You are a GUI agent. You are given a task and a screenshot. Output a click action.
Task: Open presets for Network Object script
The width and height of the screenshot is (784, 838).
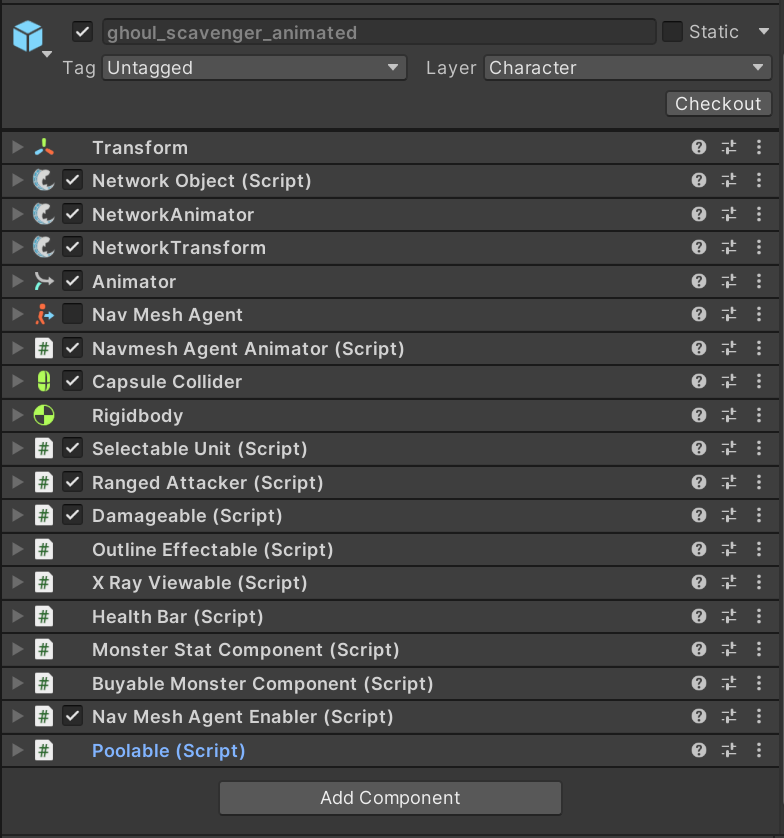(728, 181)
